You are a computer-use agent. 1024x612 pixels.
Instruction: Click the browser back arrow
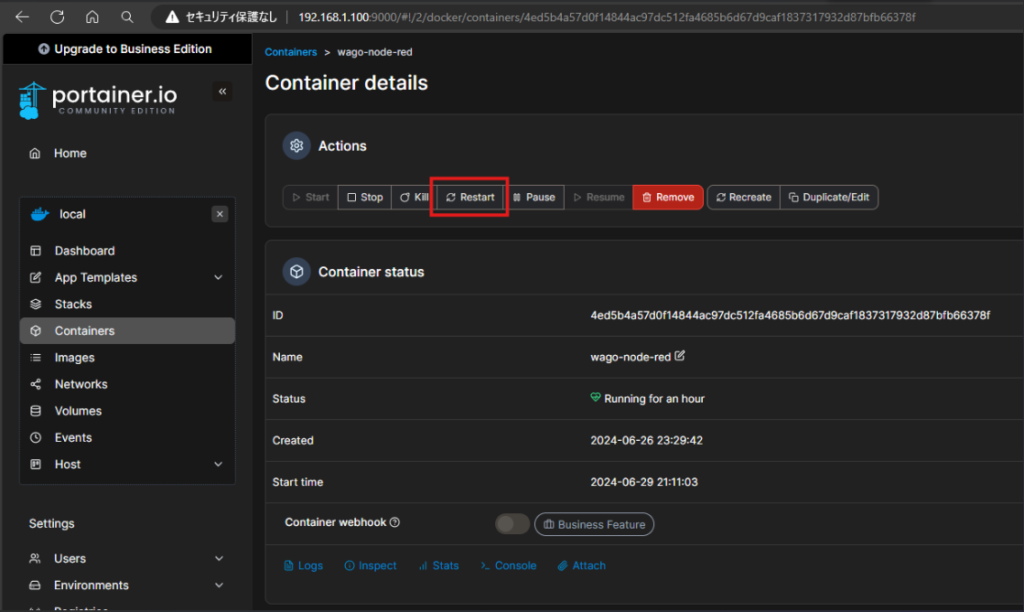pyautogui.click(x=22, y=17)
